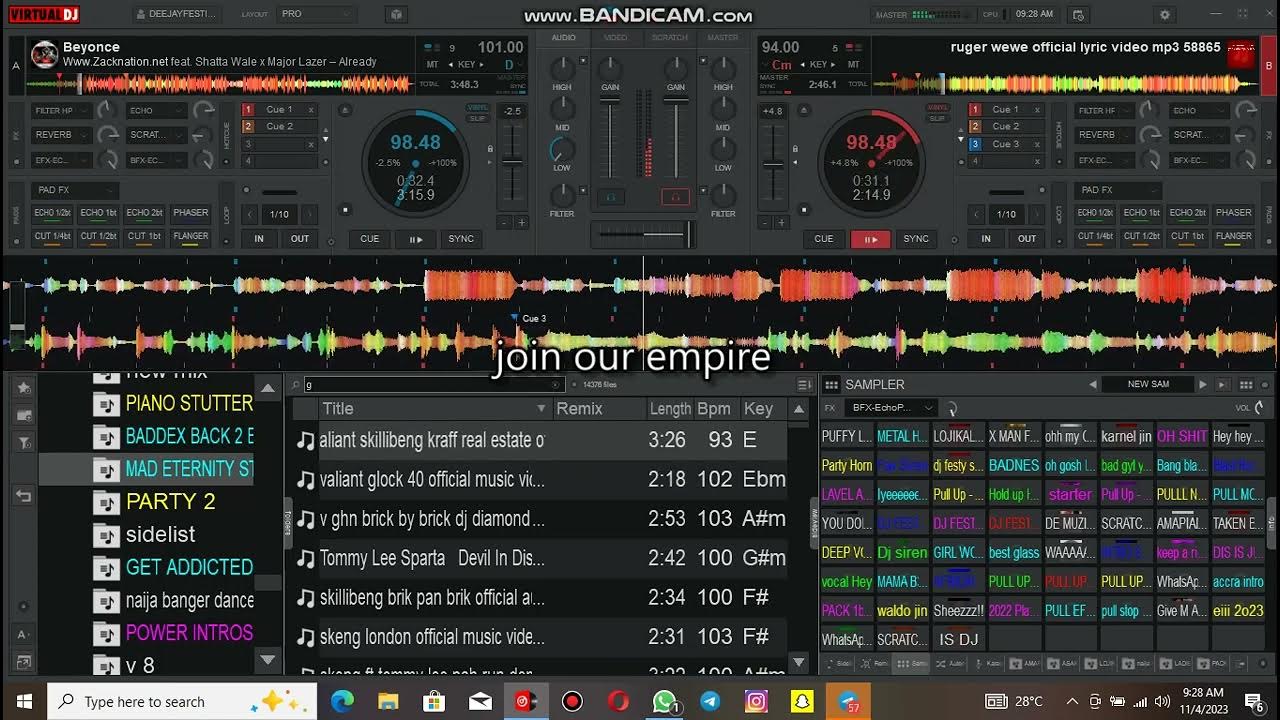Screen dimensions: 1280x720
Task: Toggle pitch lock on deck B
Action: pyautogui.click(x=795, y=148)
